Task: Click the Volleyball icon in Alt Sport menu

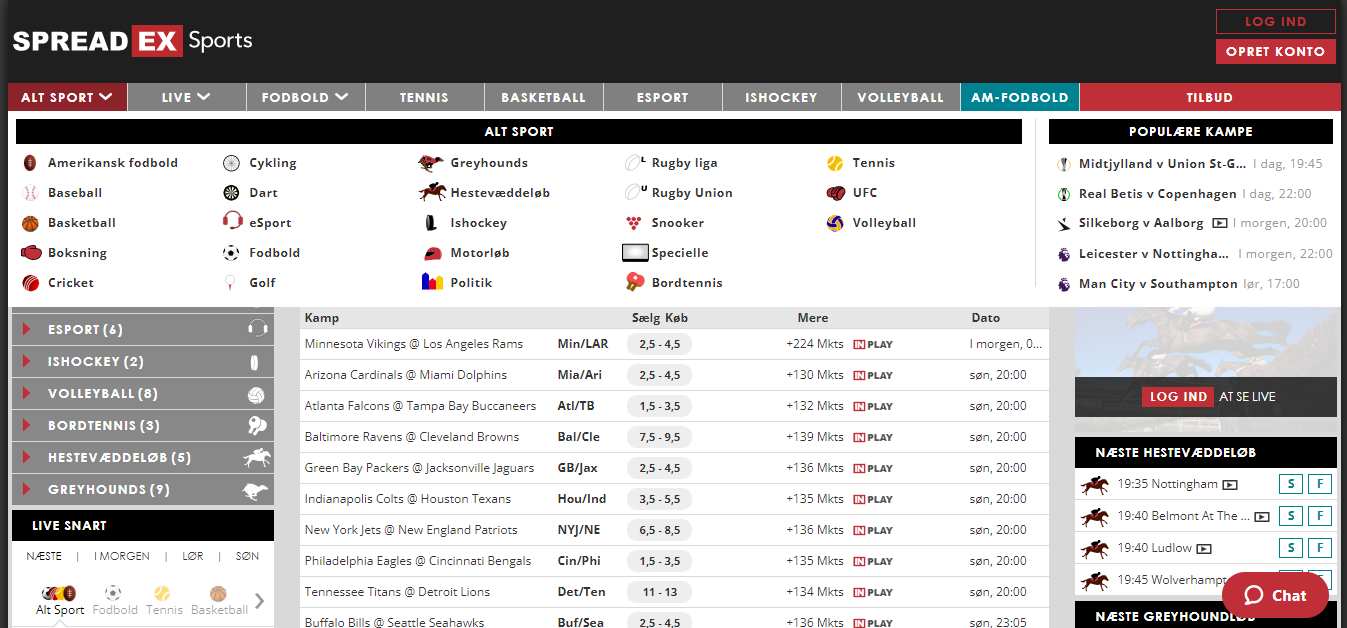Action: [x=835, y=223]
